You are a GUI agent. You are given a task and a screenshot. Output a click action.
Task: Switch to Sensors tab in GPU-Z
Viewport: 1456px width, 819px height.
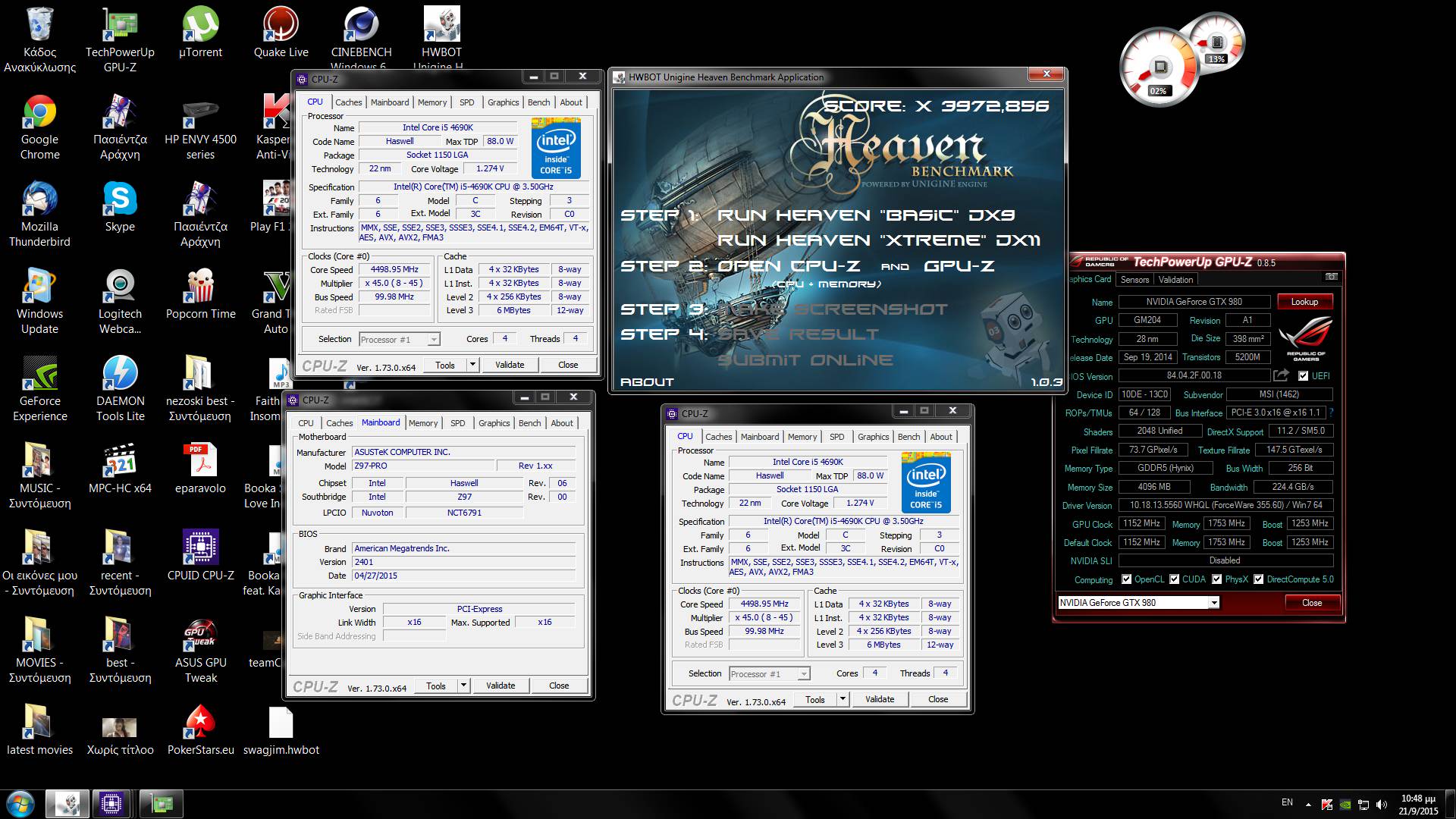tap(1135, 280)
